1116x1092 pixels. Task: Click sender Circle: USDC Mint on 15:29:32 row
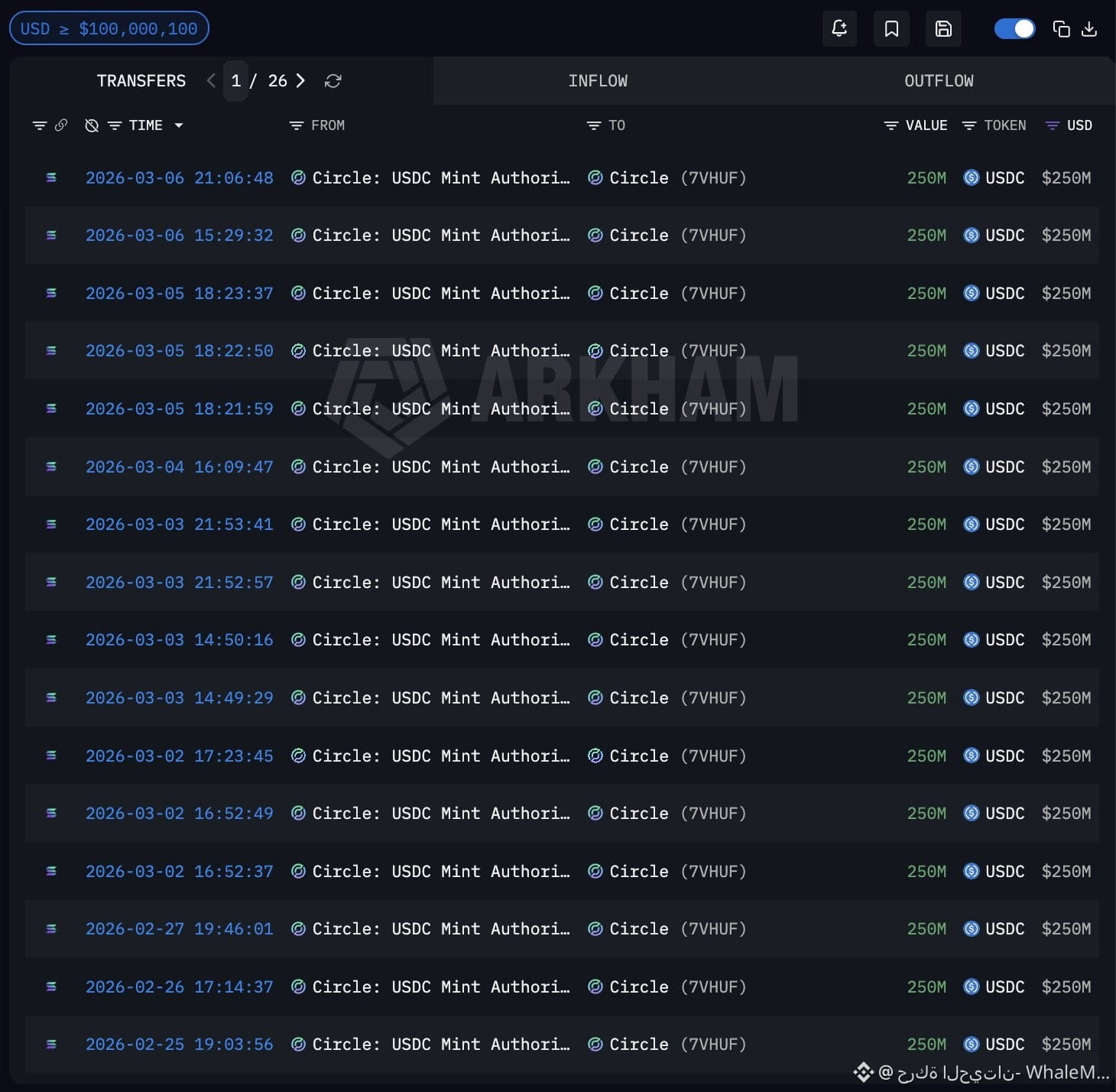(441, 235)
